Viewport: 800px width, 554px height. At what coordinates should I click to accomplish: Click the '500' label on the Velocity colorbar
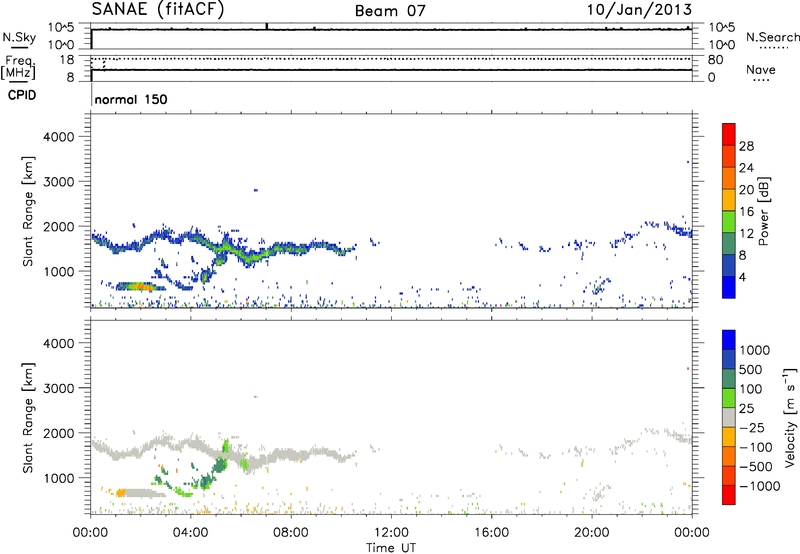pos(753,369)
